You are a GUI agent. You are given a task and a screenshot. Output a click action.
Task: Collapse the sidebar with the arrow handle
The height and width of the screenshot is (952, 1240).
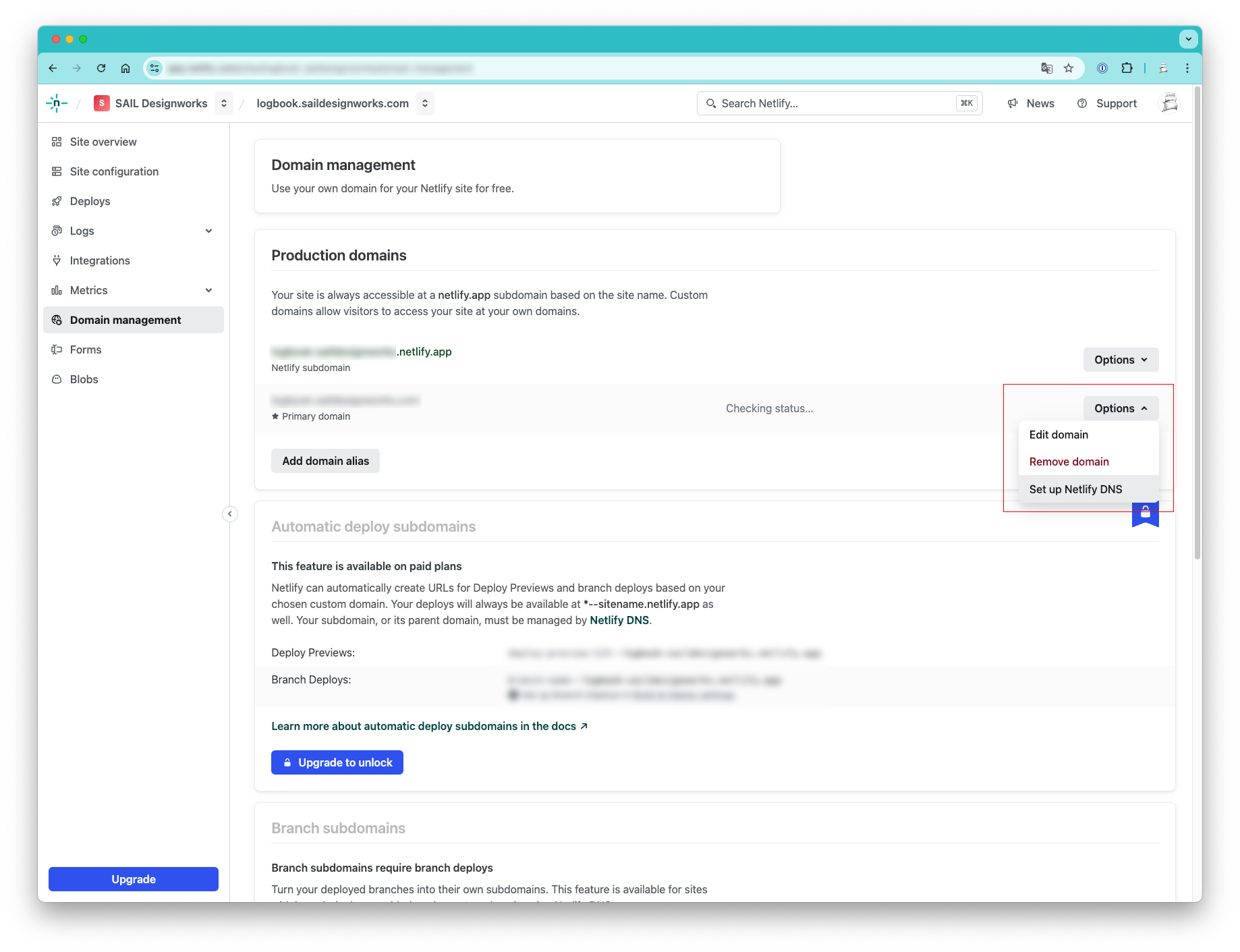(230, 514)
